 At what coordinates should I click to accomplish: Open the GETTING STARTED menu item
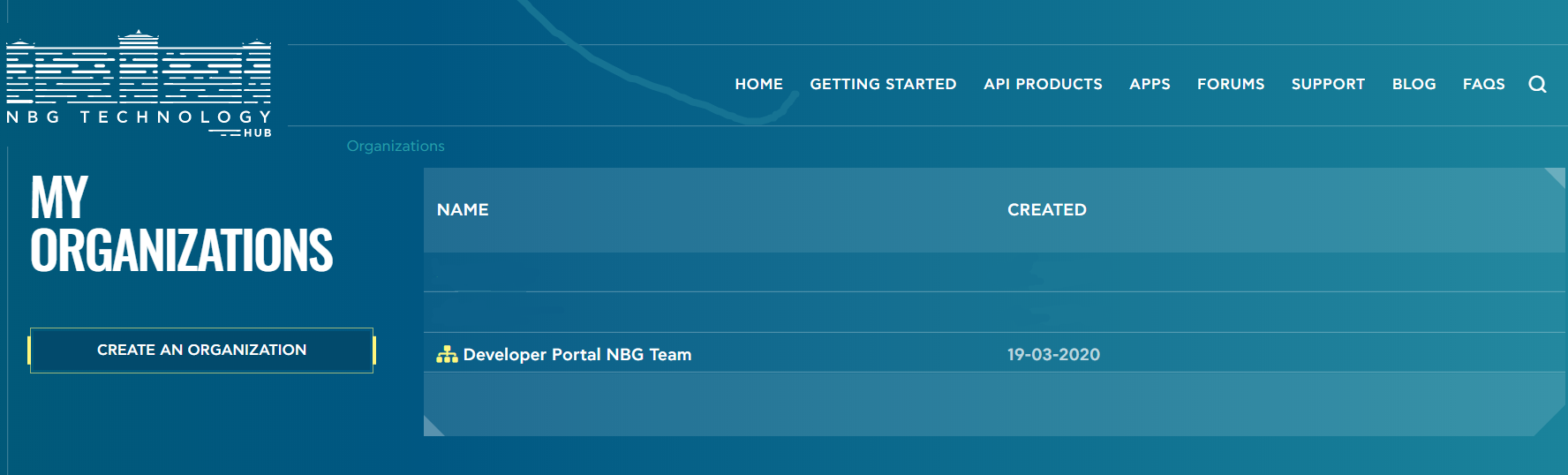pyautogui.click(x=883, y=84)
